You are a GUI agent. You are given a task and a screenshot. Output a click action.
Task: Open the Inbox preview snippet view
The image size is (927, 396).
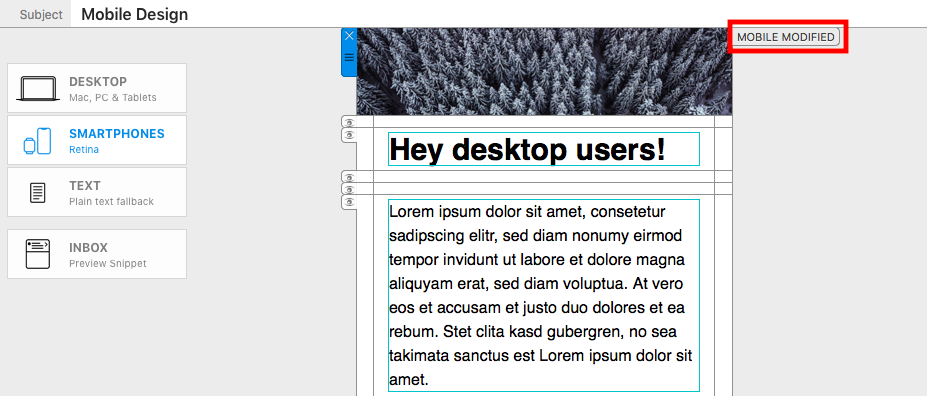tap(97, 254)
